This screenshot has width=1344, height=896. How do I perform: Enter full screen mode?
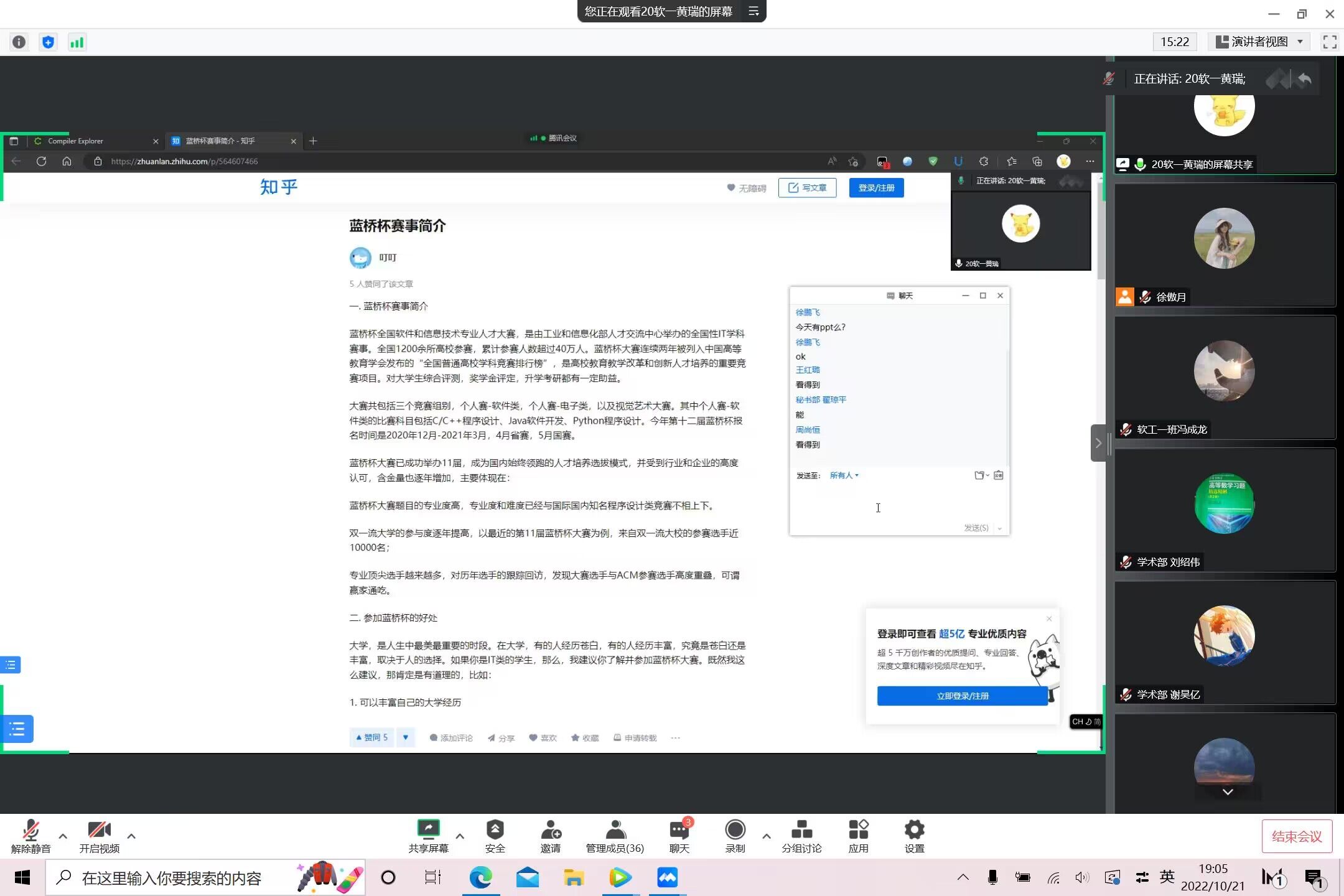point(1329,42)
